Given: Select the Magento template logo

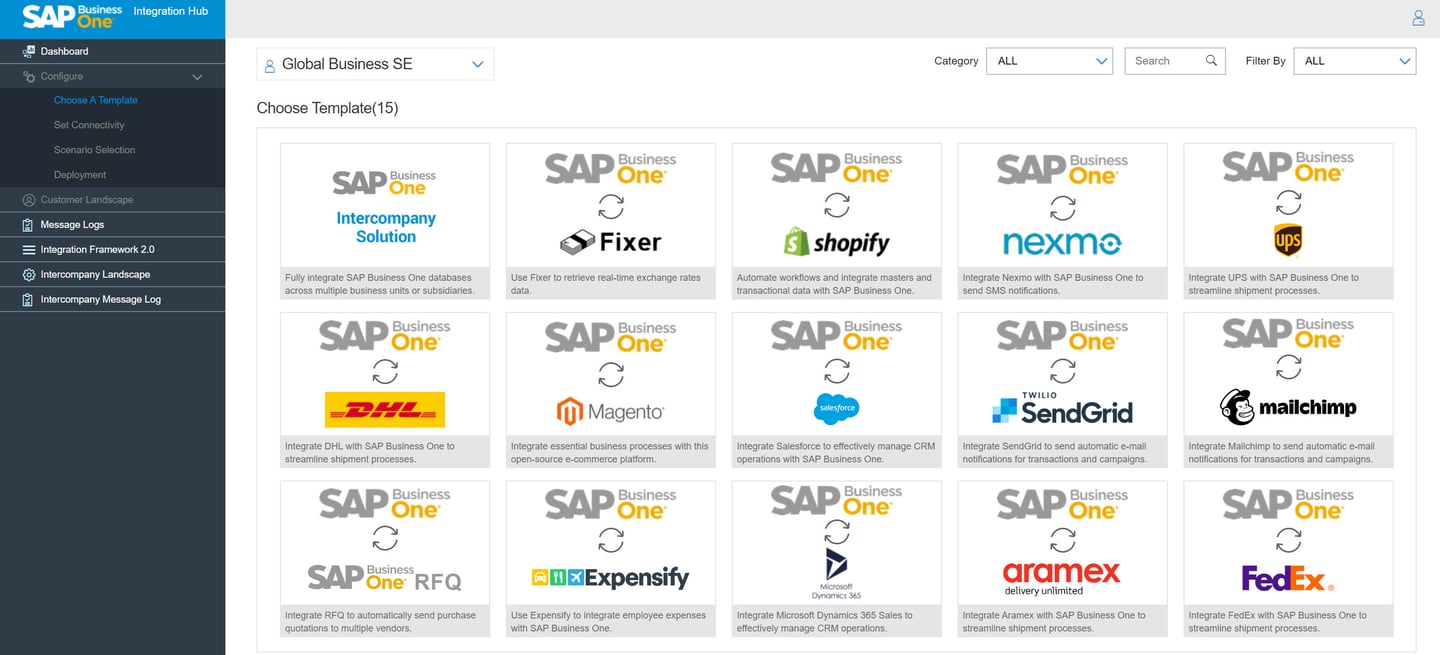Looking at the screenshot, I should pyautogui.click(x=611, y=411).
